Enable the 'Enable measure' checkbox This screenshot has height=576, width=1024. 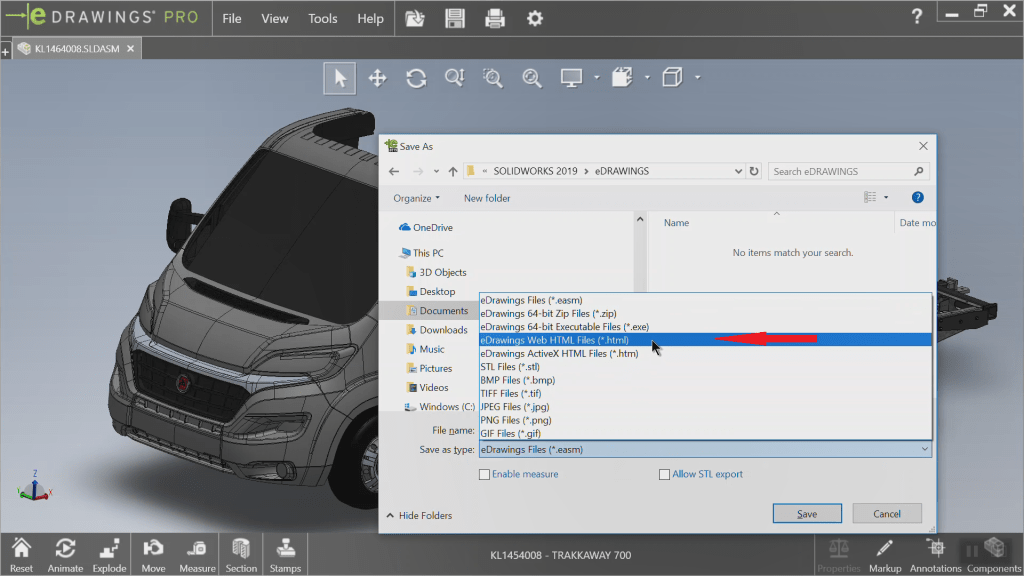(x=485, y=475)
